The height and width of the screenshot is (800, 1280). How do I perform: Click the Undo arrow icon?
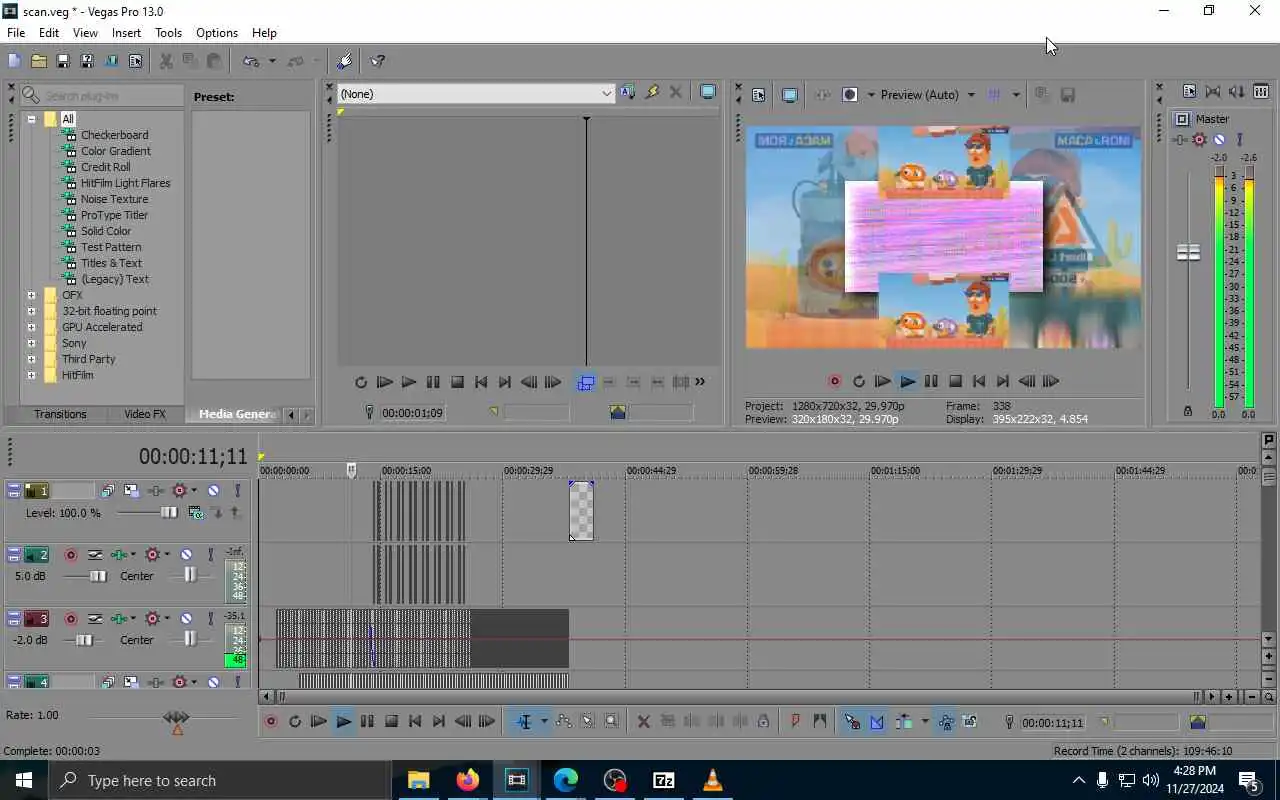click(251, 61)
